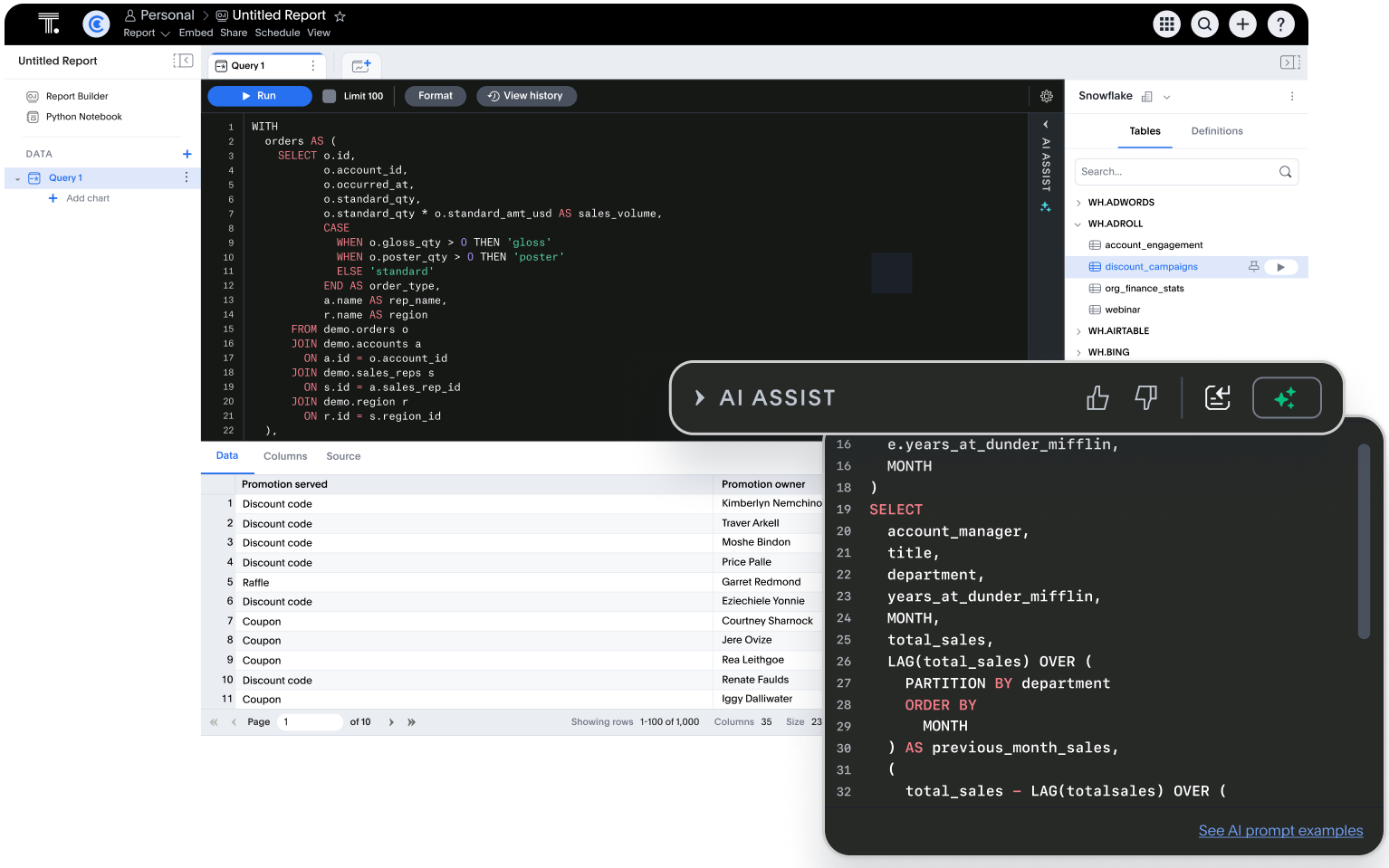Toggle the Limit 100 checkbox
This screenshot has width=1389, height=868.
[x=330, y=96]
